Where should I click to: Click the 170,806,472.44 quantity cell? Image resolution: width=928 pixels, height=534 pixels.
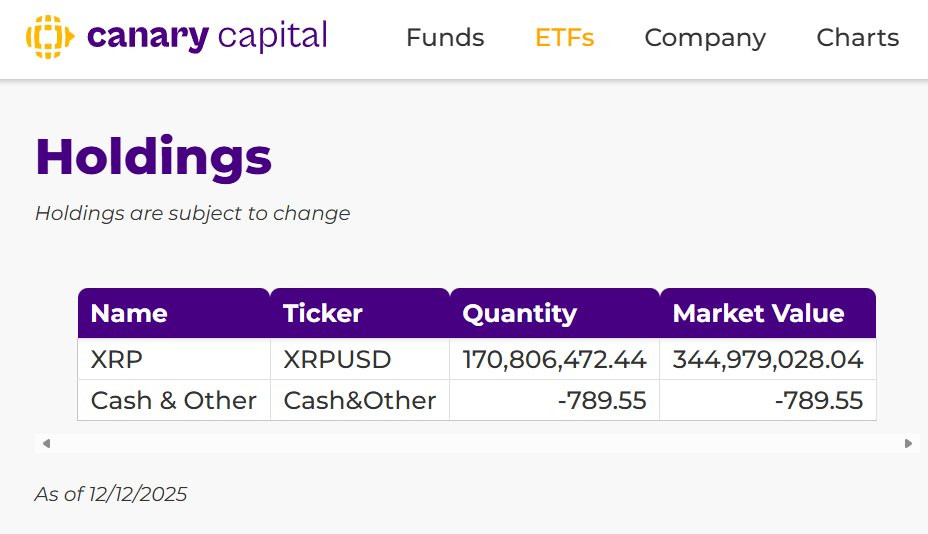[x=554, y=360]
